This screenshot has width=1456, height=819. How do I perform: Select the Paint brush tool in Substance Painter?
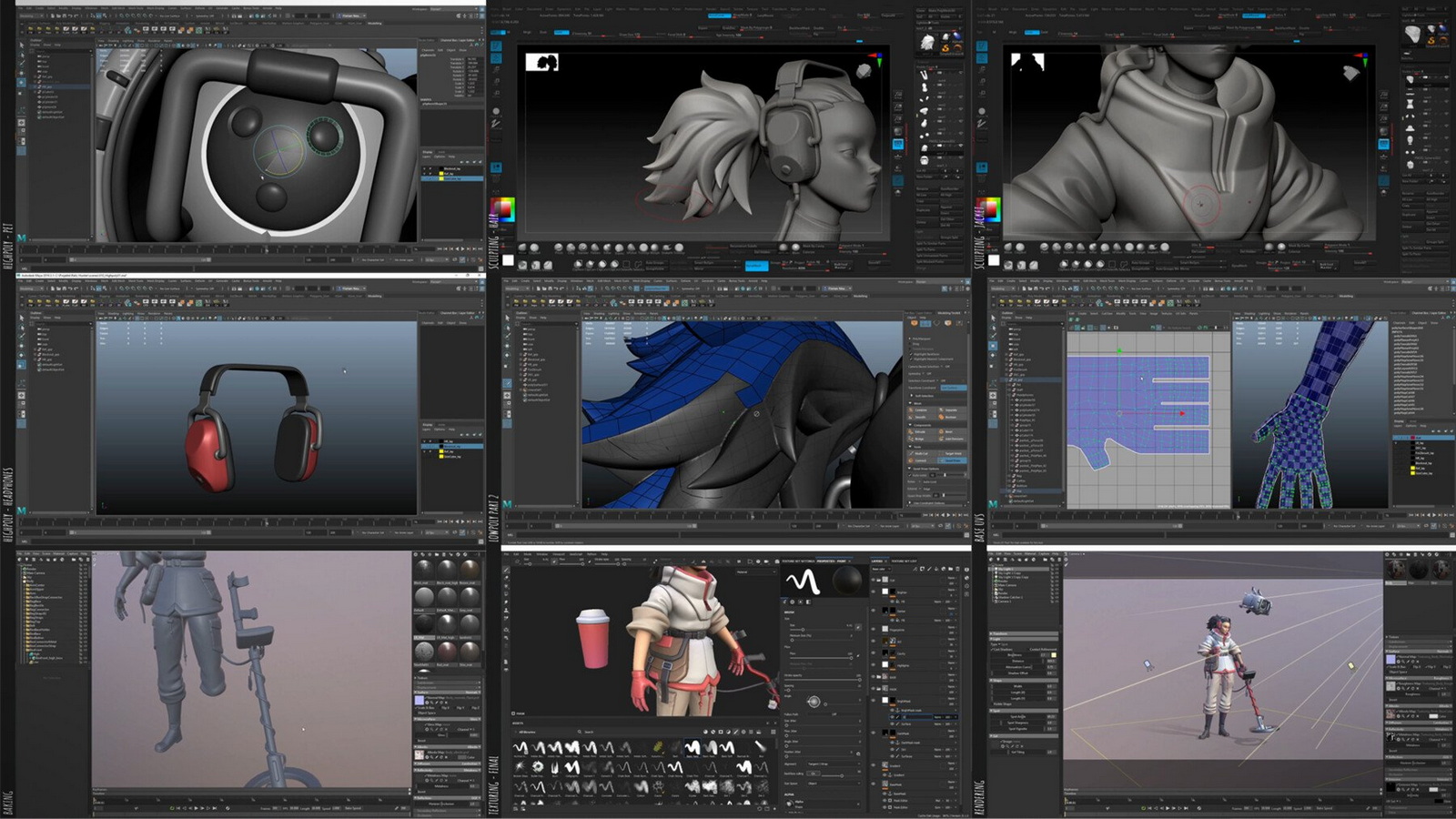coord(506,570)
